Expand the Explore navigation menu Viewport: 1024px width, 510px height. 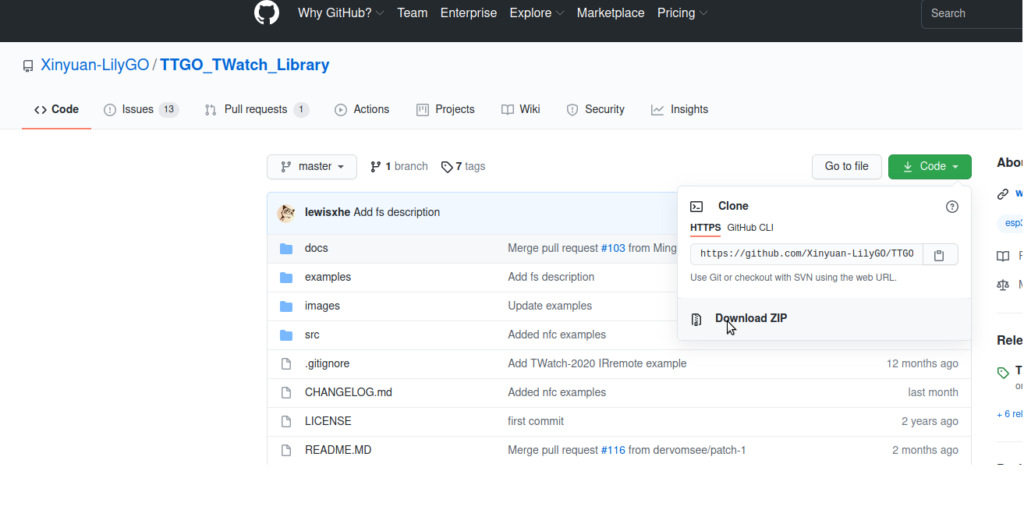(x=536, y=13)
